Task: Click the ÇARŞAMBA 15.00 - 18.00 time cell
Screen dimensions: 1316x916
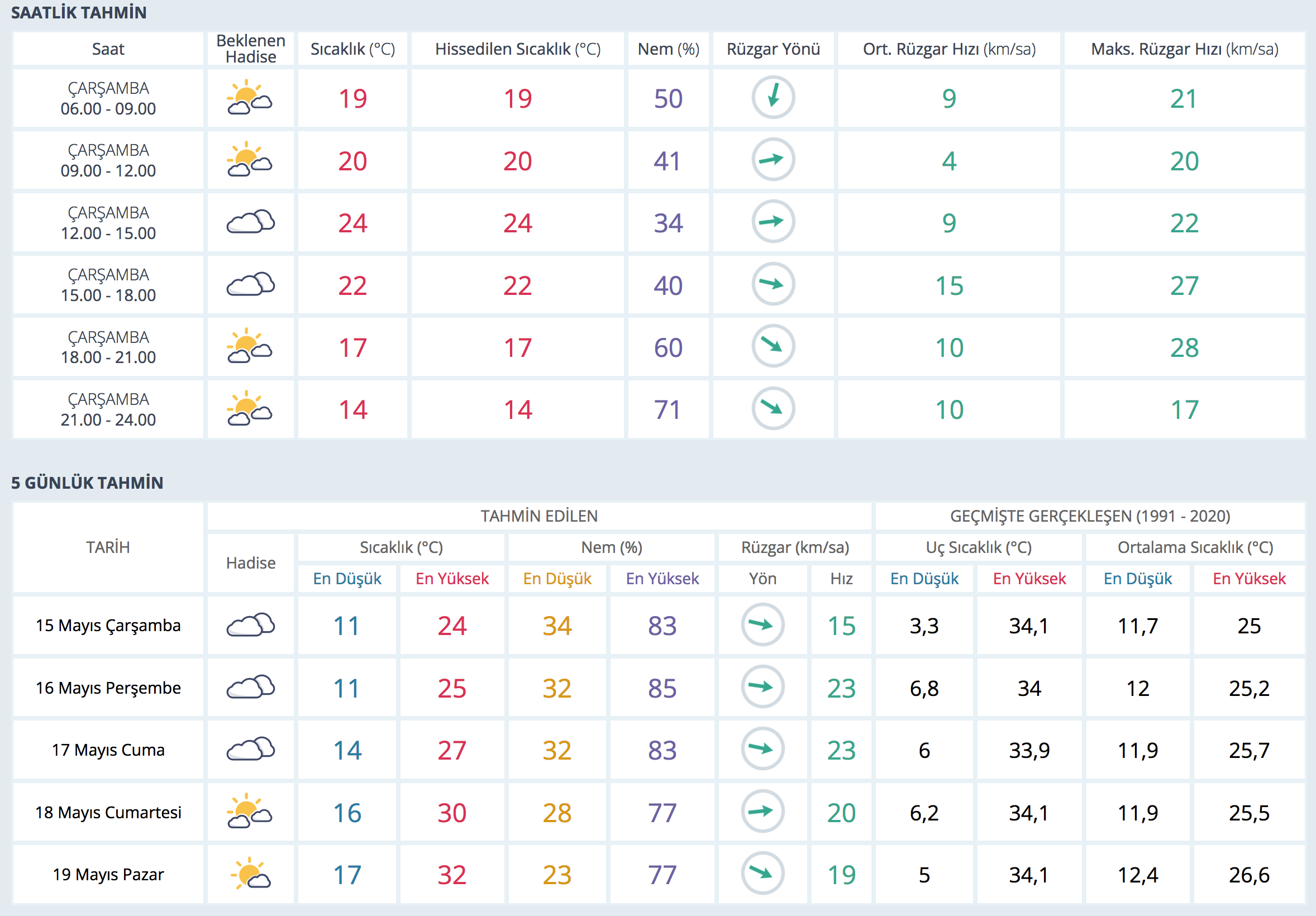Action: [x=108, y=285]
